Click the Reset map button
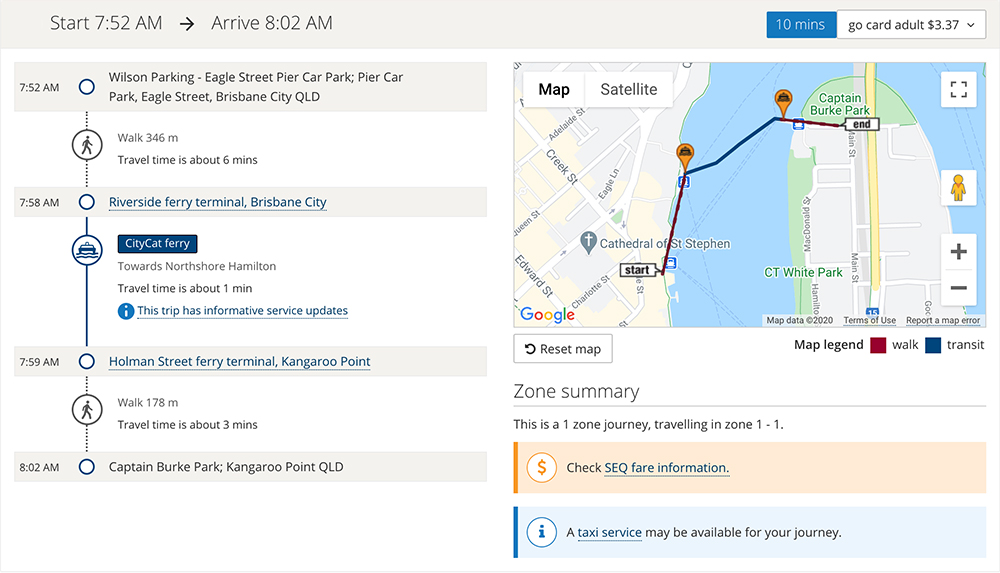The image size is (1000, 573). coord(563,349)
